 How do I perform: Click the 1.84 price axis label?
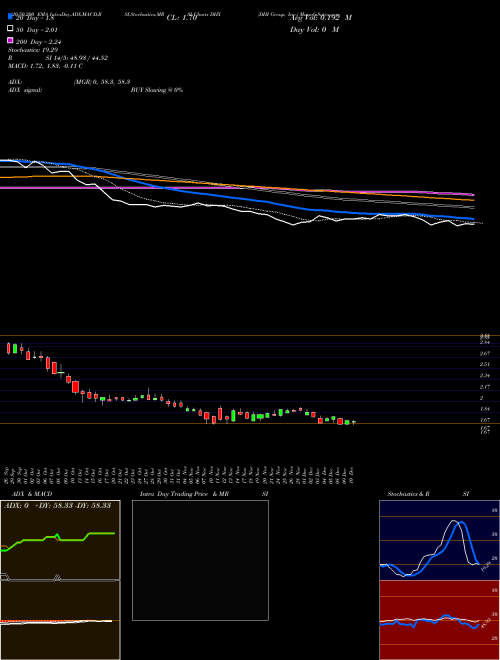(485, 409)
